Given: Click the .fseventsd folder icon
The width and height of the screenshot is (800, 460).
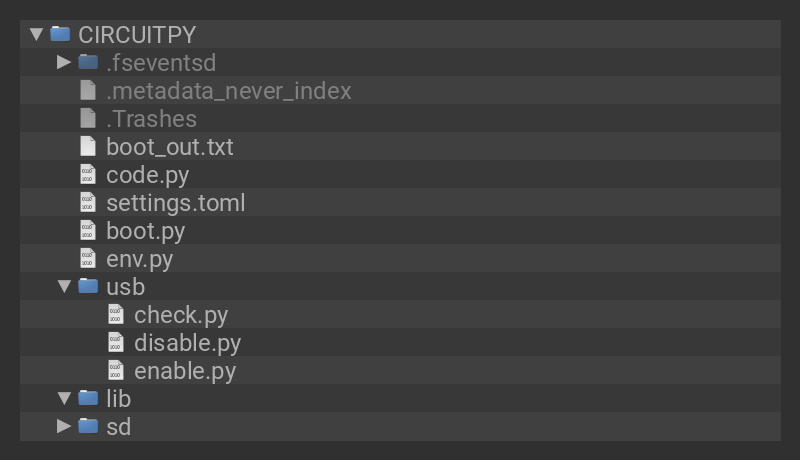Looking at the screenshot, I should pyautogui.click(x=88, y=62).
